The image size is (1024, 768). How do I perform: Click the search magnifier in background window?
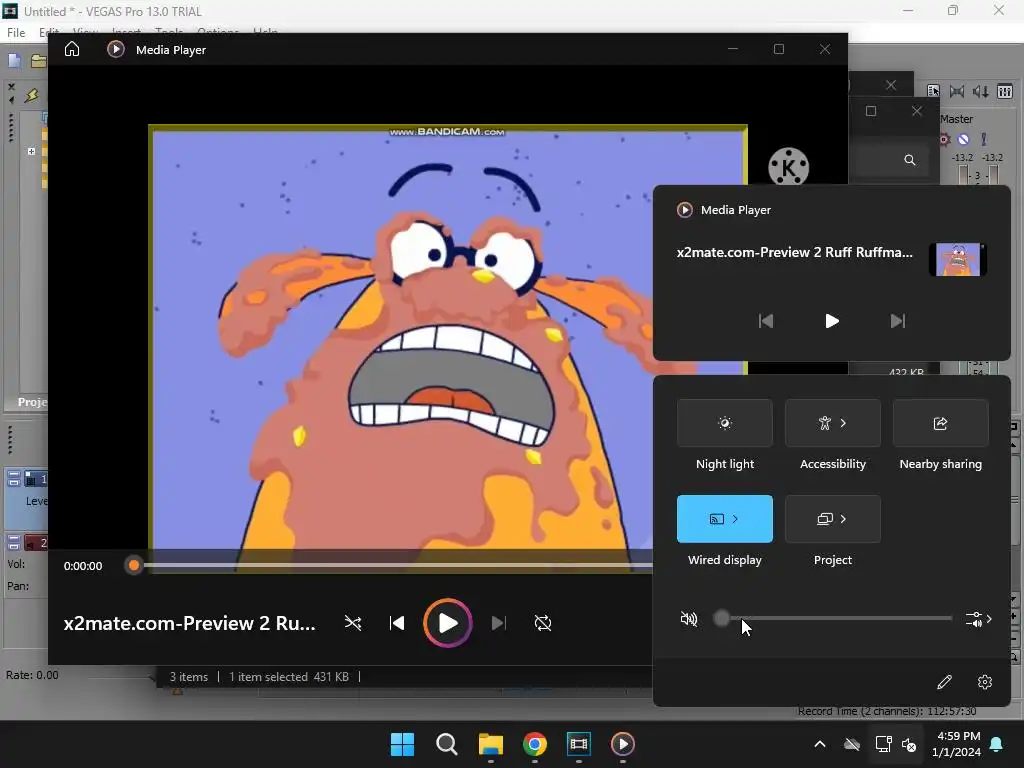click(910, 160)
